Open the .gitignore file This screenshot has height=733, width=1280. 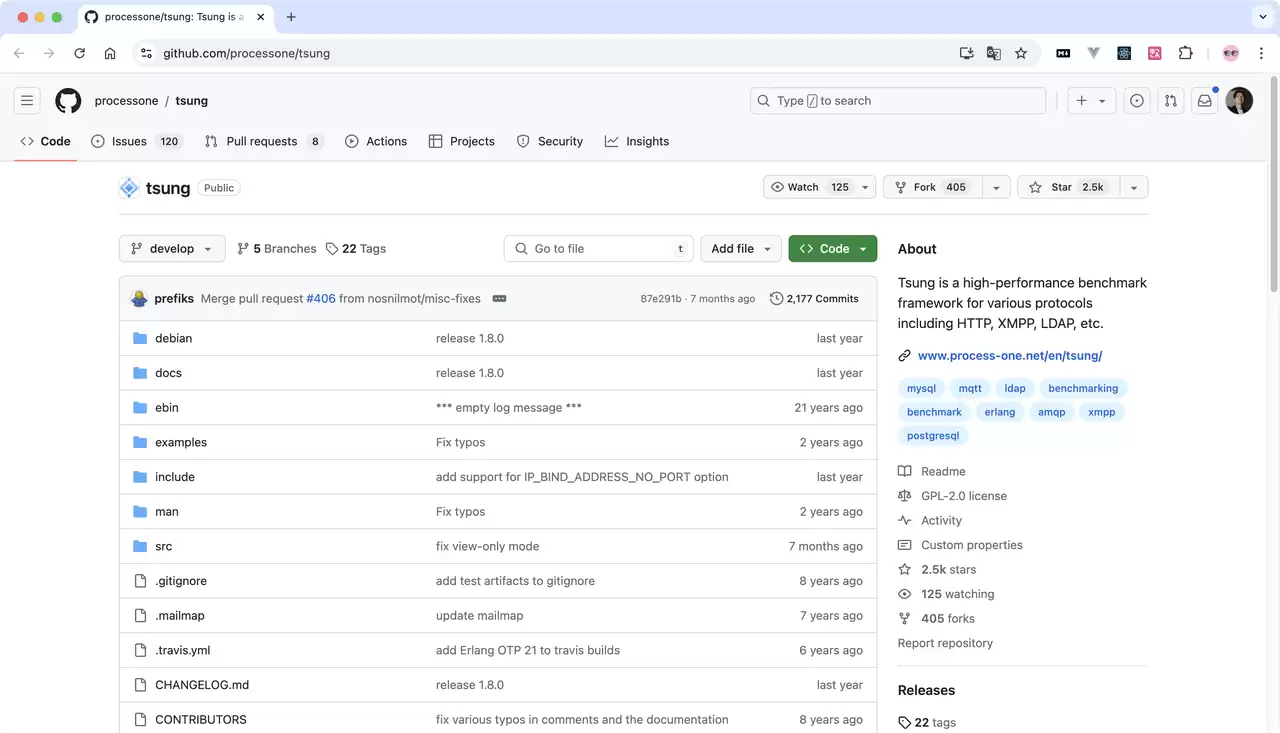(x=181, y=581)
